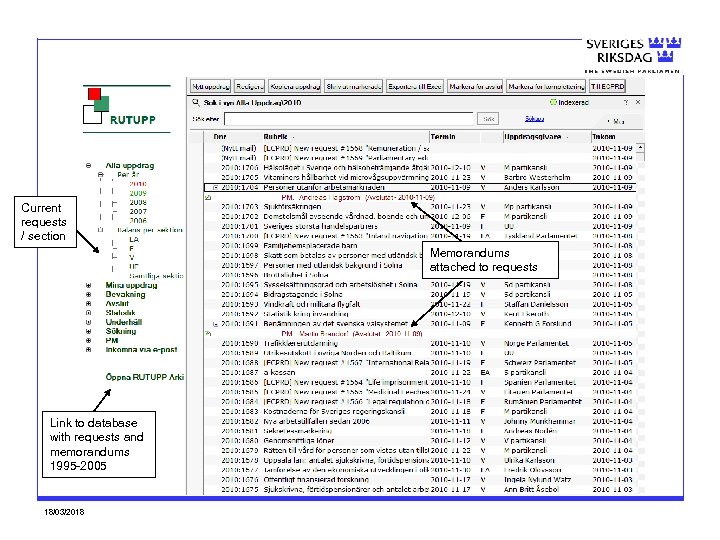Select section F in the tree
Screen dimensions: 720x540
tap(131, 248)
